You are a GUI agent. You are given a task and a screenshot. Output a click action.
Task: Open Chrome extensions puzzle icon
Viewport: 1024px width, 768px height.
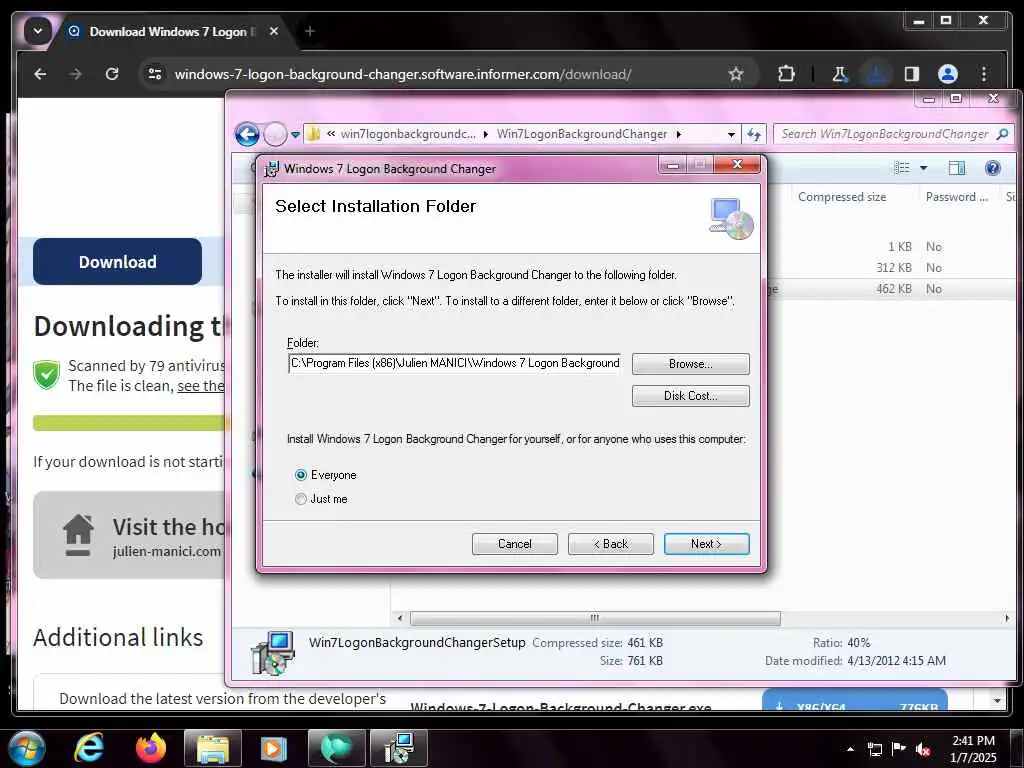pyautogui.click(x=786, y=74)
